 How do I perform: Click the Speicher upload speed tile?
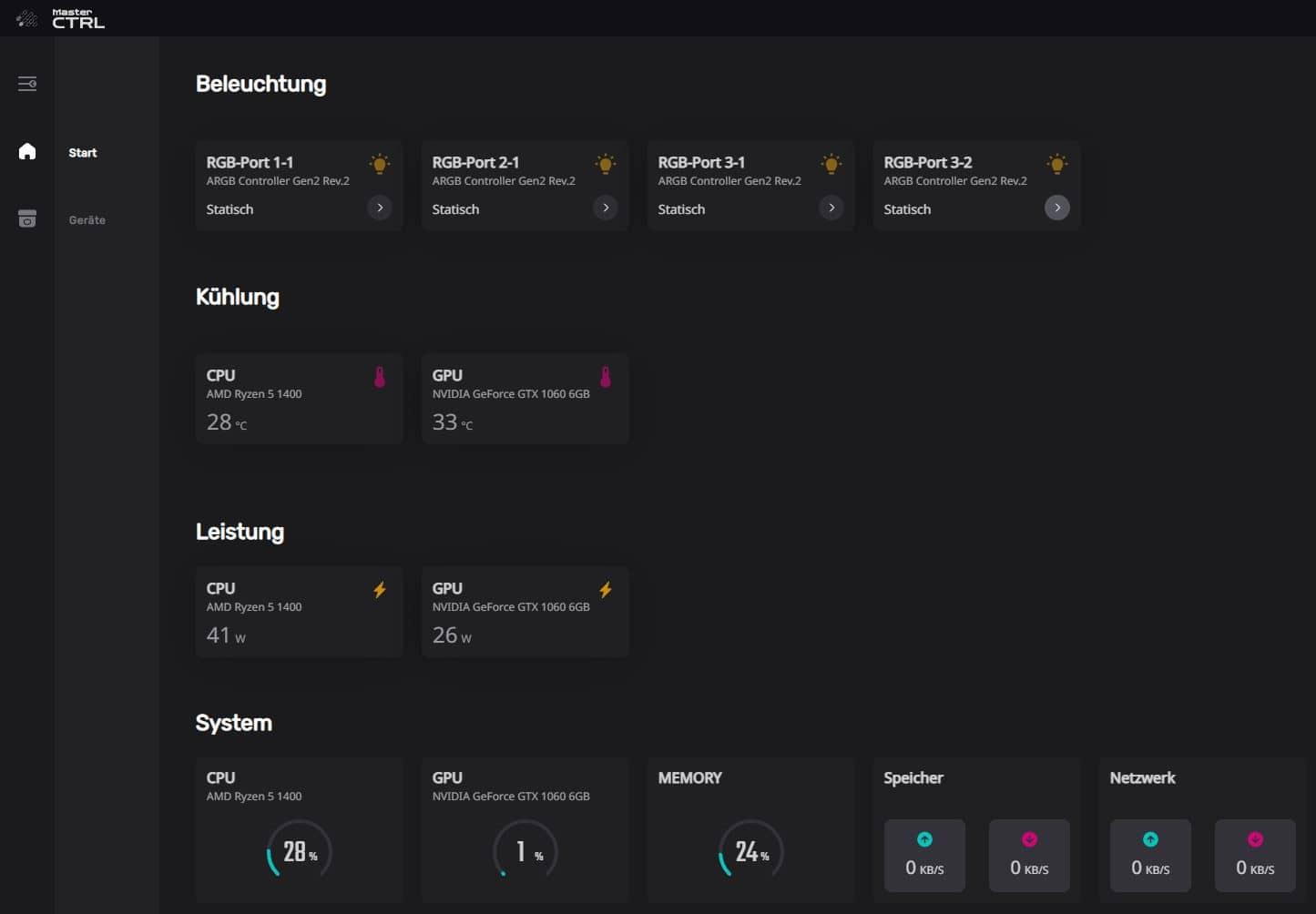924,856
